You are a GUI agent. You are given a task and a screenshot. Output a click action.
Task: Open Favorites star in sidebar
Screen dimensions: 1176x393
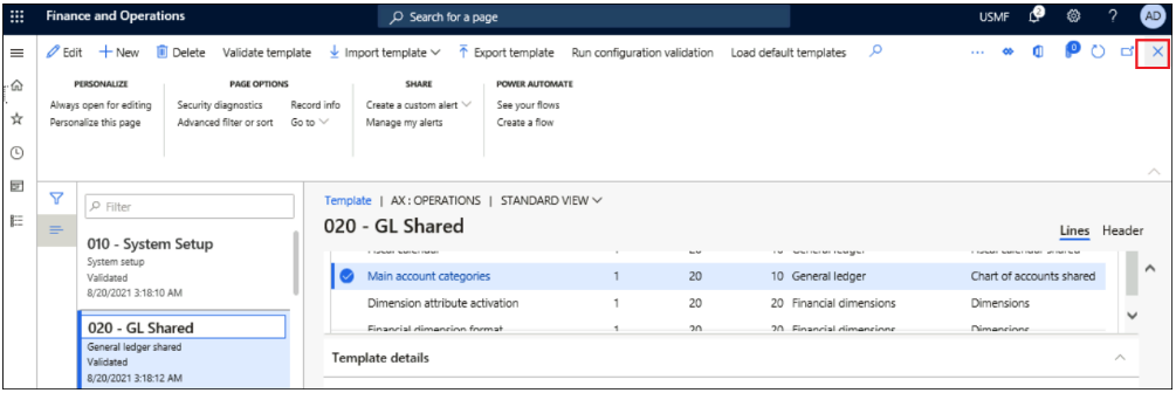pos(16,119)
